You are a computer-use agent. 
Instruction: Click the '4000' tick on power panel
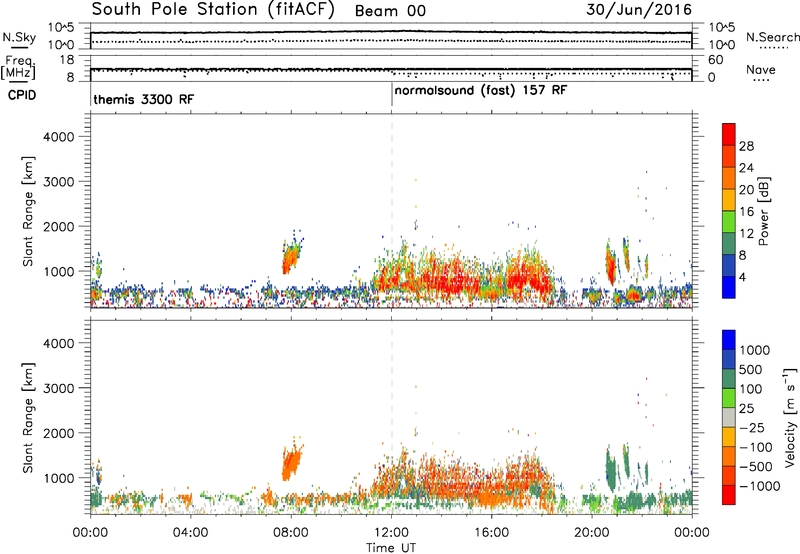point(58,137)
